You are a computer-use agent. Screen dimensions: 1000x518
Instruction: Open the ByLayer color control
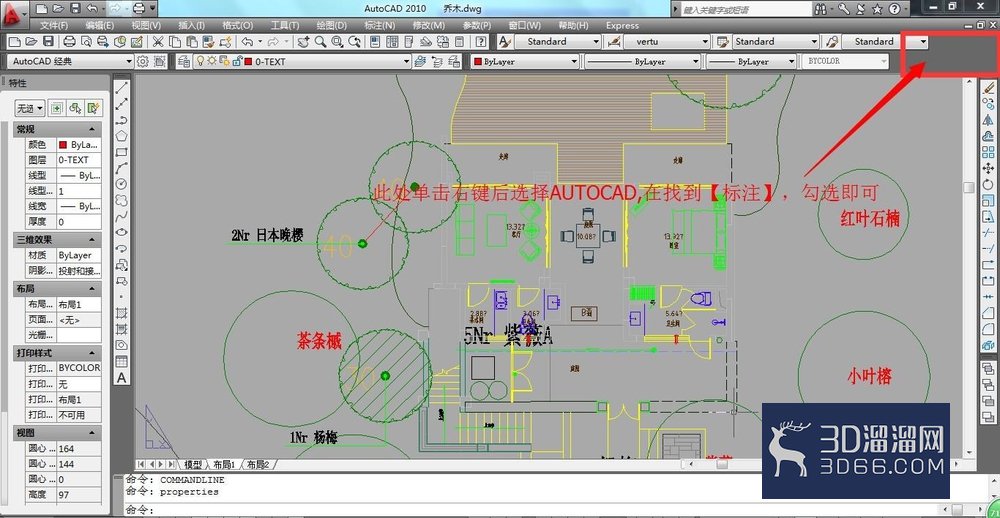coord(525,62)
